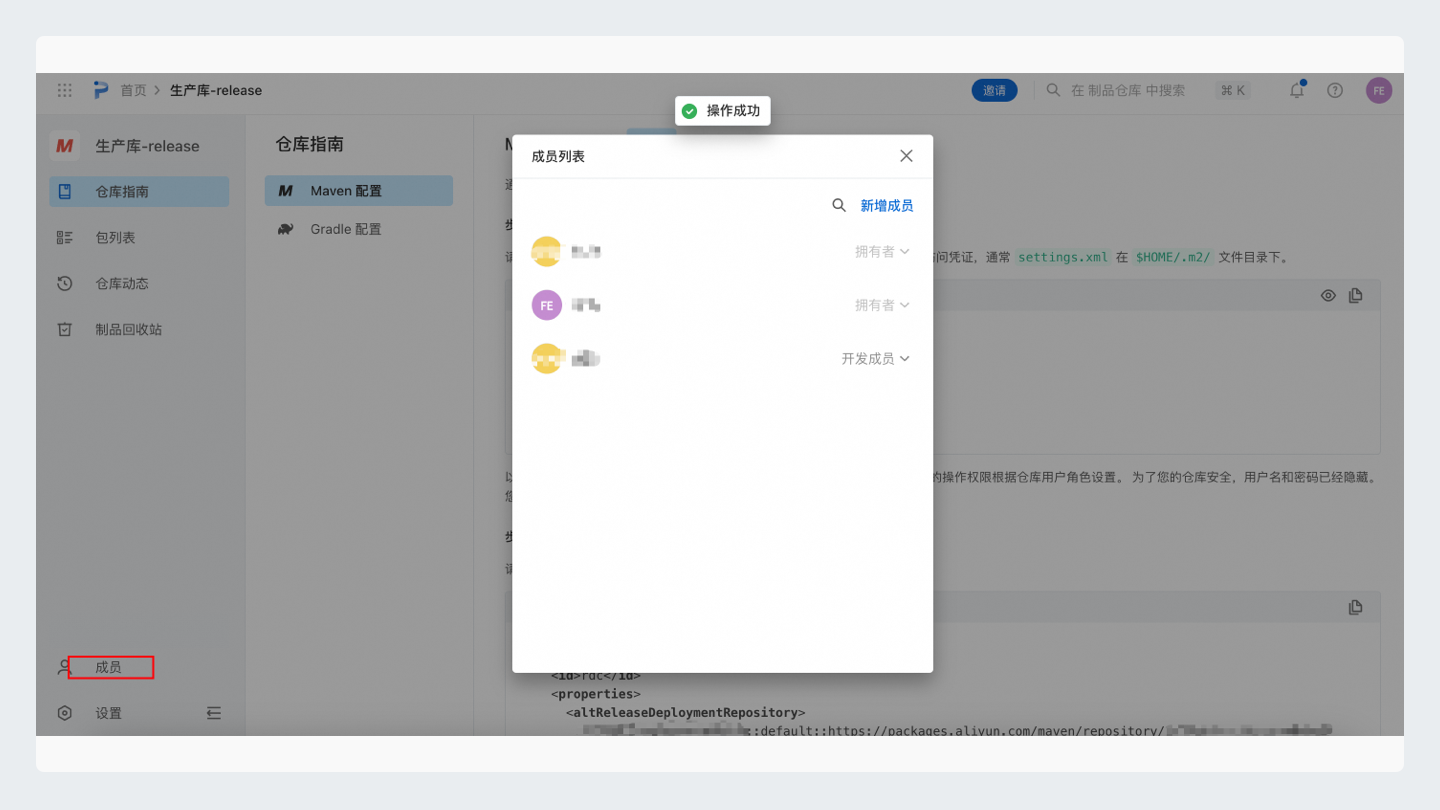
Task: Click the settings.xml code text
Action: tap(1063, 257)
